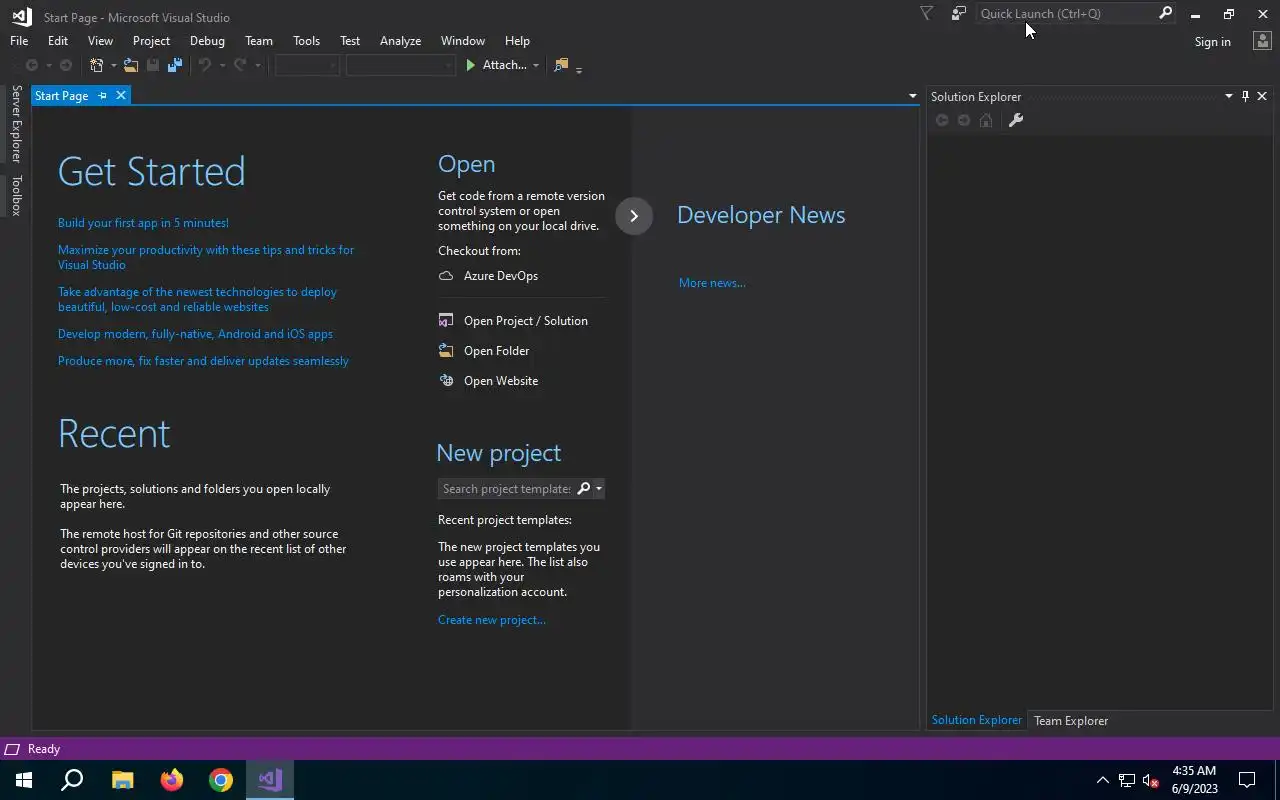
Task: Click the Create new project link
Action: 492,620
